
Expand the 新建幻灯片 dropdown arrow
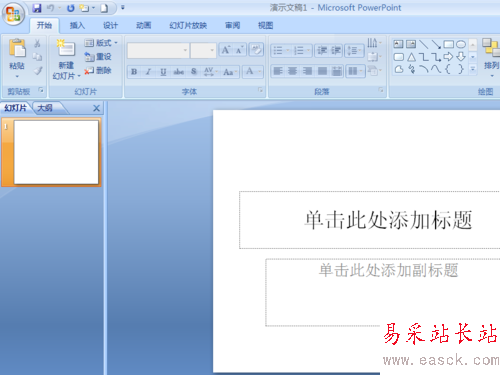pyautogui.click(x=79, y=76)
